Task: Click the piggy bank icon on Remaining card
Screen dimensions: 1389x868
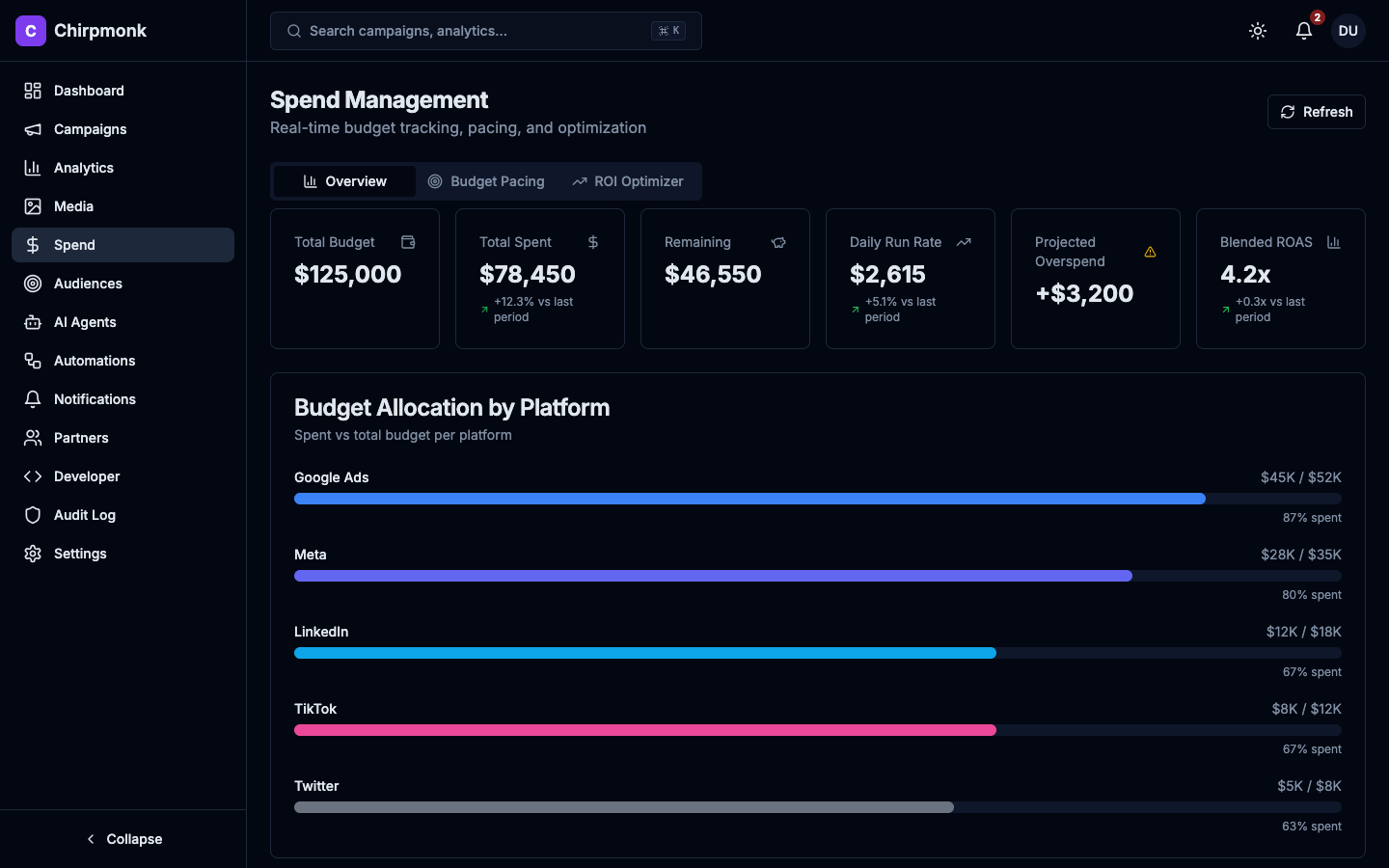Action: 778,242
